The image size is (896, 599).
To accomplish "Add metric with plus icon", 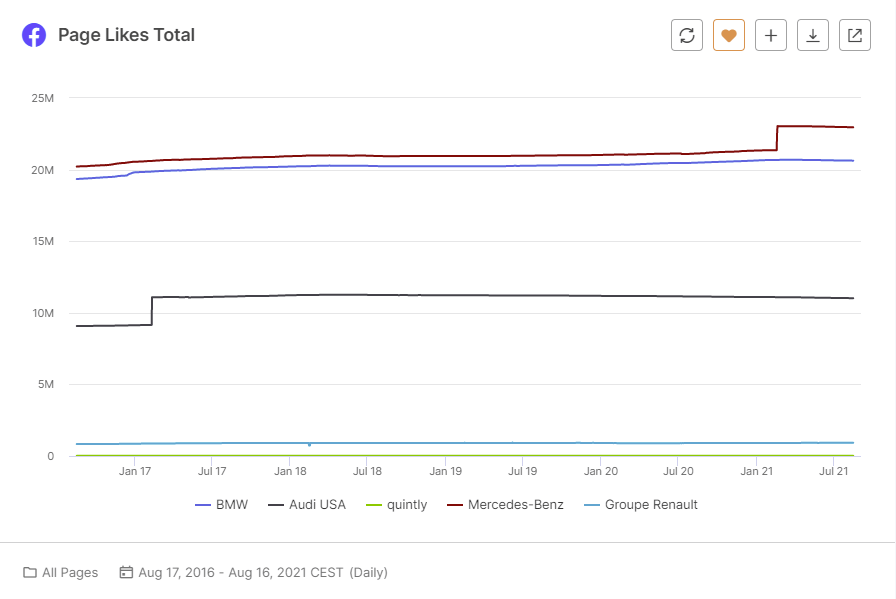I will coord(771,35).
